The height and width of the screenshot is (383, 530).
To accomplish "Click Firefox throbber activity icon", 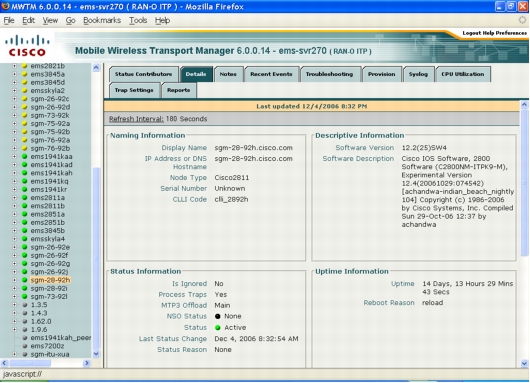I will click(522, 20).
